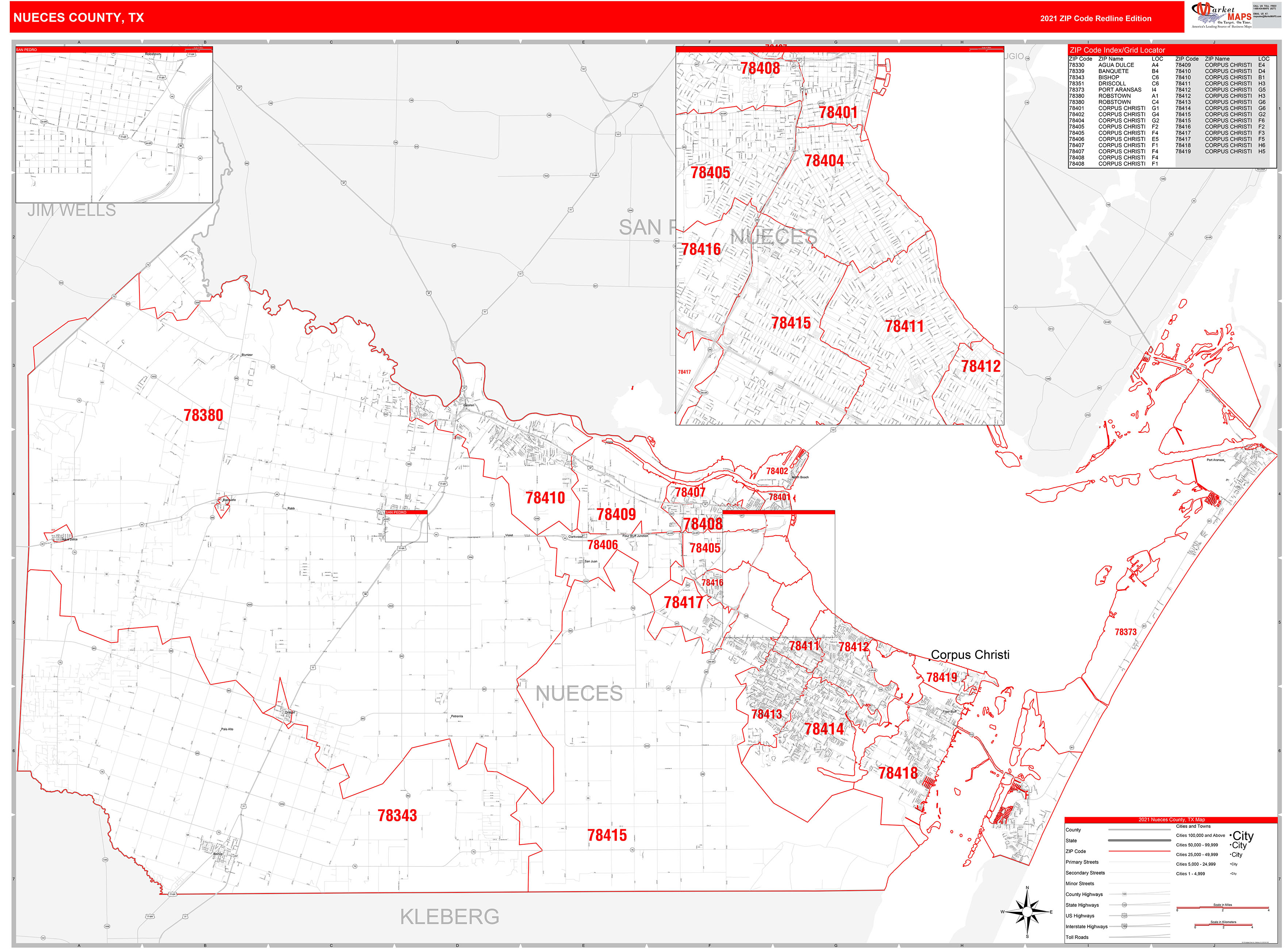Click the 'NUECES COUNTY, TX' map title
1288x949 pixels.
click(79, 18)
